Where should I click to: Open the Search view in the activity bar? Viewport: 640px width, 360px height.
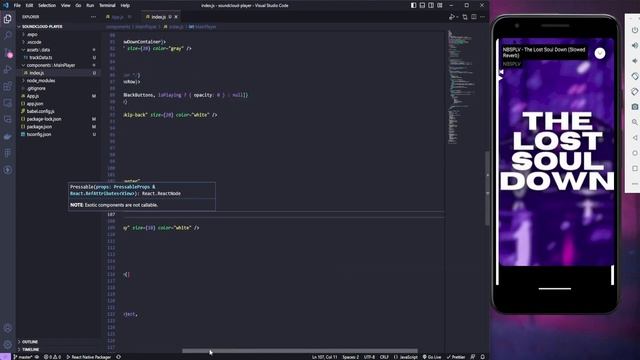point(7,36)
